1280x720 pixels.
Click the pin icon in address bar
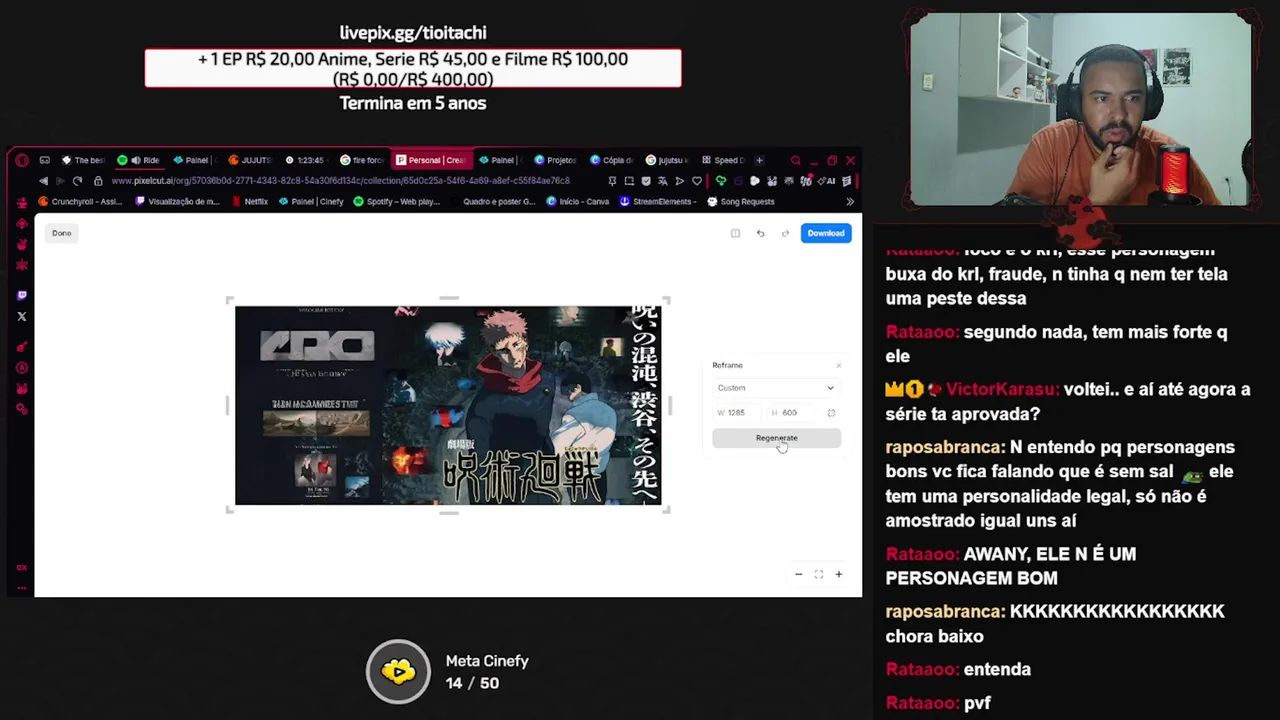(612, 181)
